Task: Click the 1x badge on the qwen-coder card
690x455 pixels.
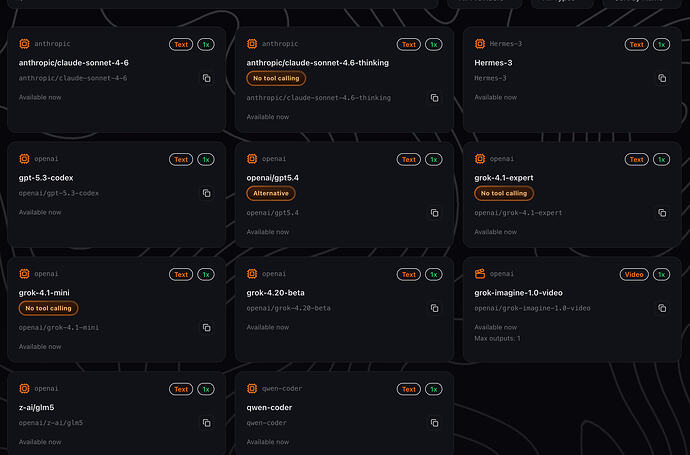Action: [433, 389]
